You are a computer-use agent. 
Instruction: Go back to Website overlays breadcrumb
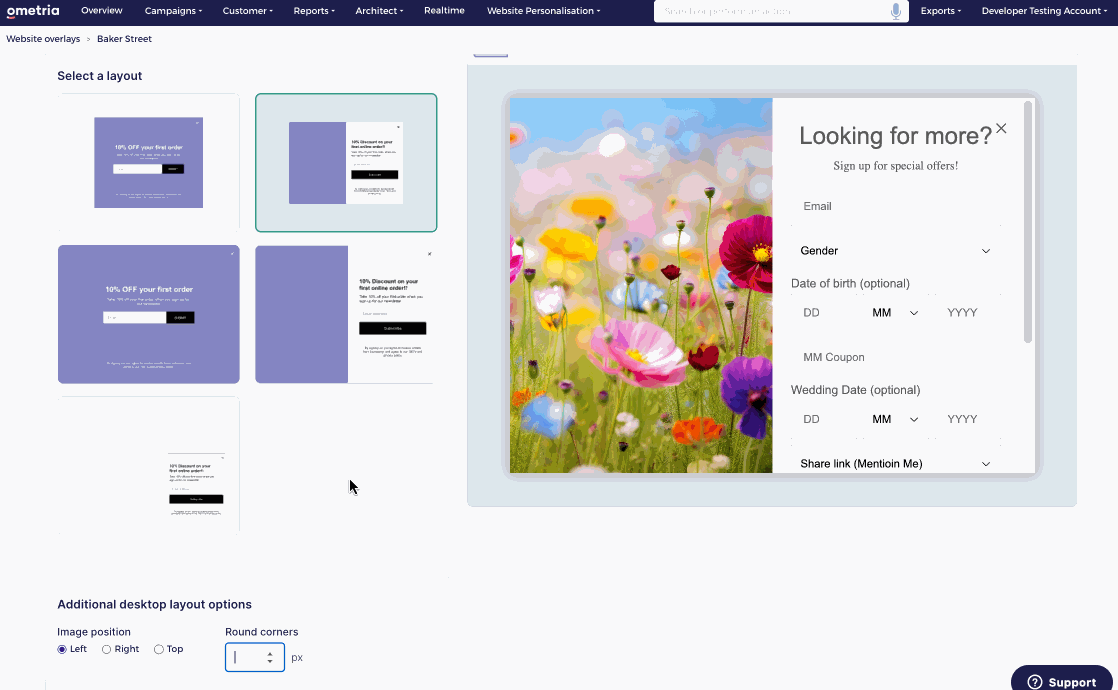click(43, 38)
